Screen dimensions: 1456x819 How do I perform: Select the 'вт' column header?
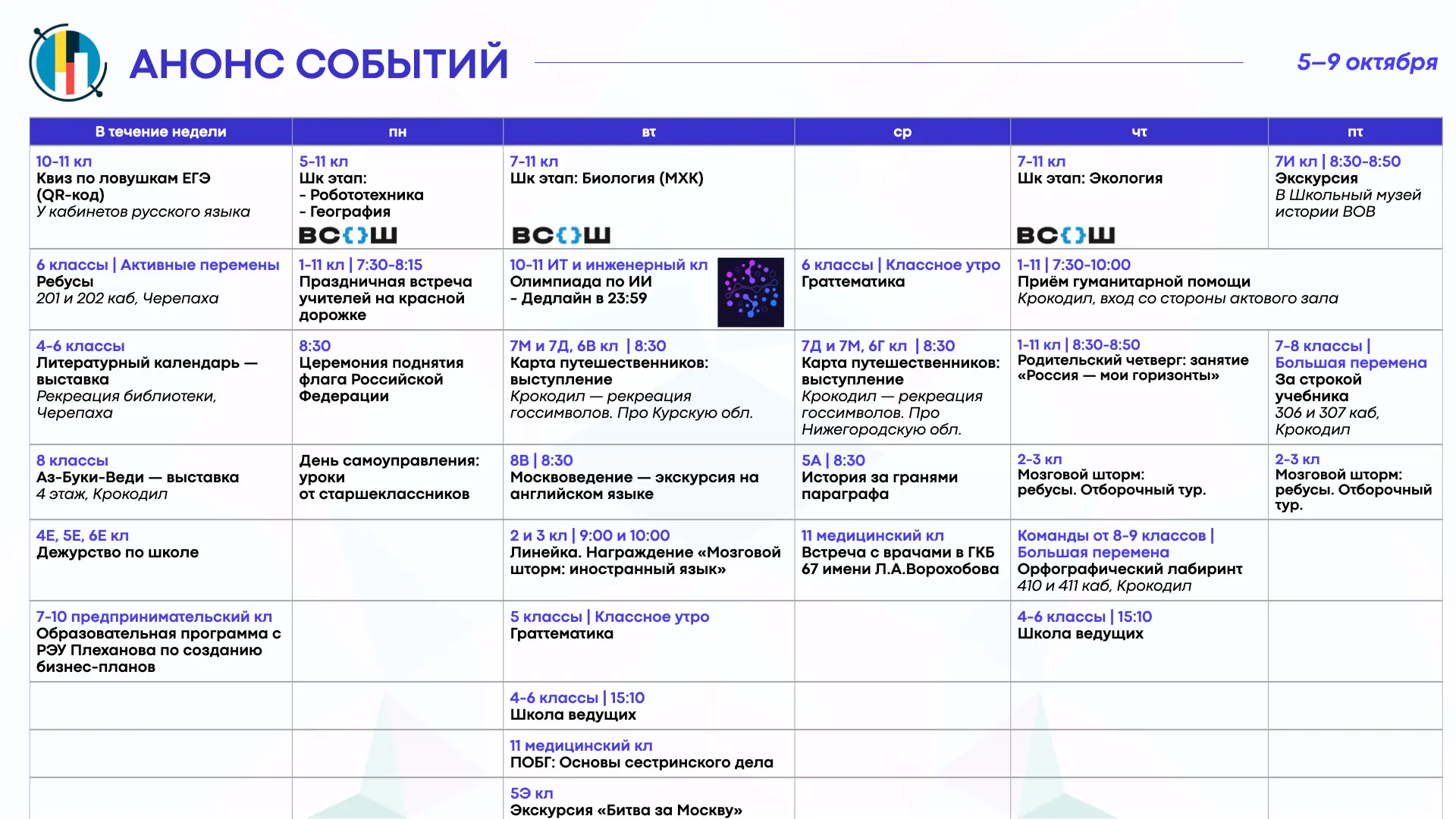click(x=649, y=131)
